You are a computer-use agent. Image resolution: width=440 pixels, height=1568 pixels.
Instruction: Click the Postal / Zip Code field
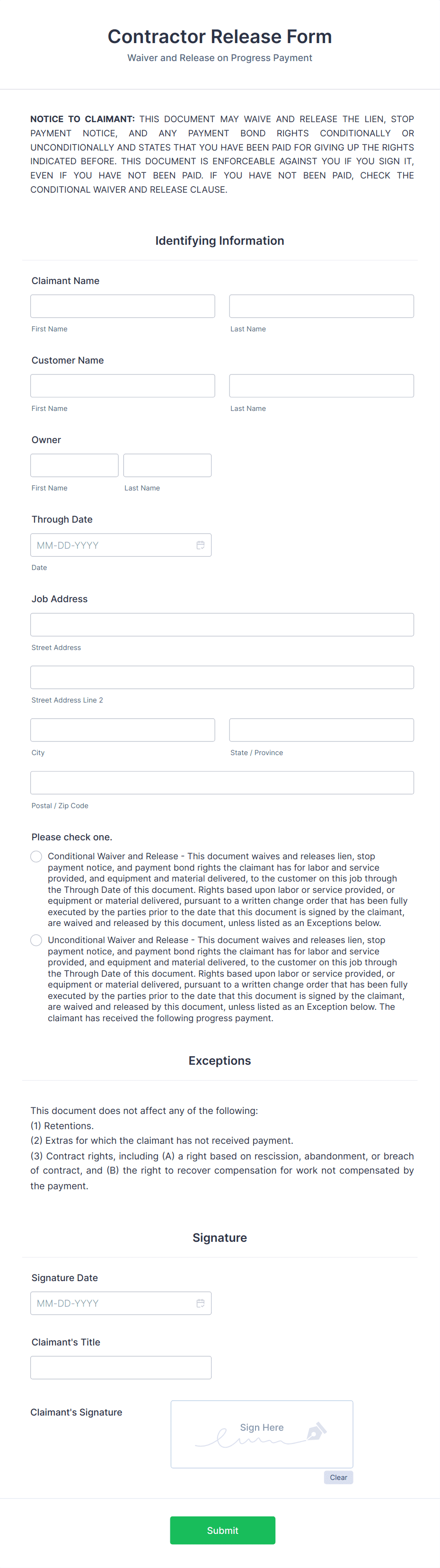pyautogui.click(x=222, y=783)
